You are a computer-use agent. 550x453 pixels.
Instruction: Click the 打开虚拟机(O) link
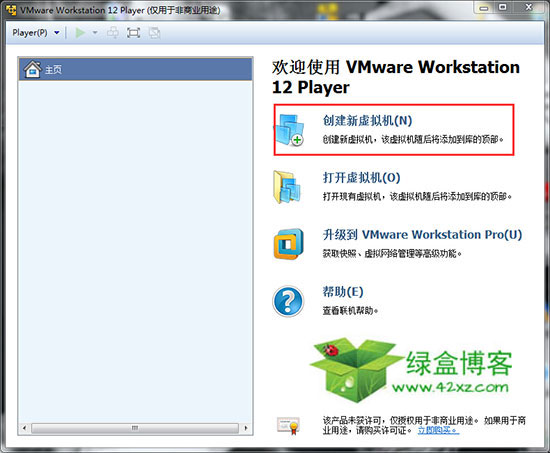362,178
